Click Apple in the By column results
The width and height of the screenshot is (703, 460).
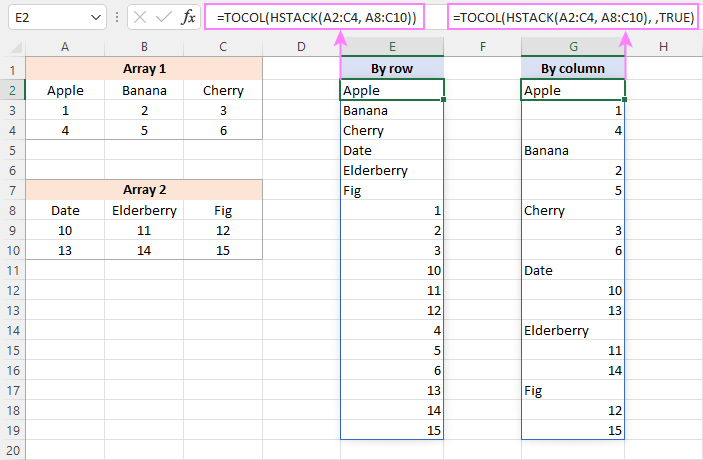[x=573, y=90]
